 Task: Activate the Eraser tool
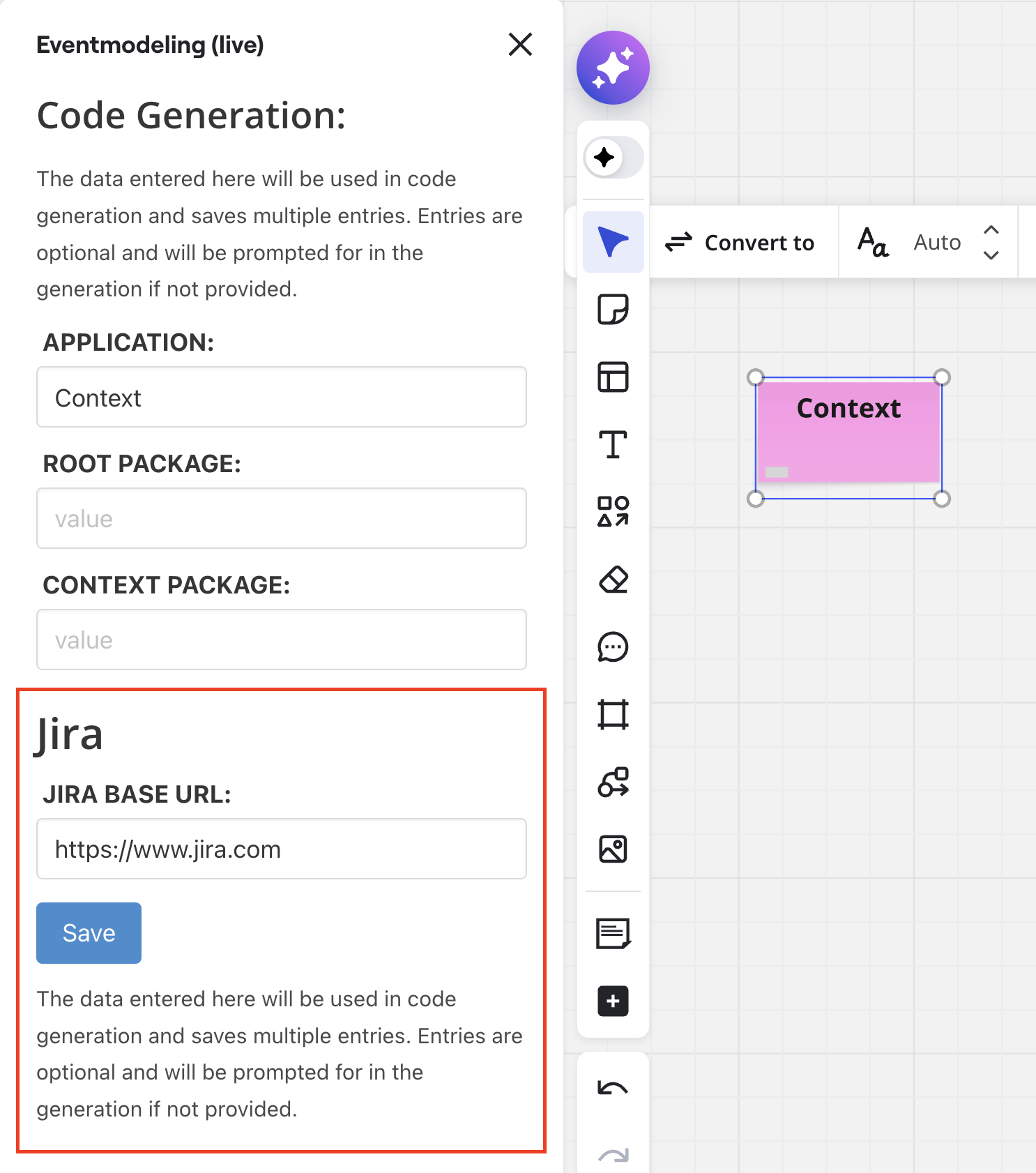[x=613, y=580]
